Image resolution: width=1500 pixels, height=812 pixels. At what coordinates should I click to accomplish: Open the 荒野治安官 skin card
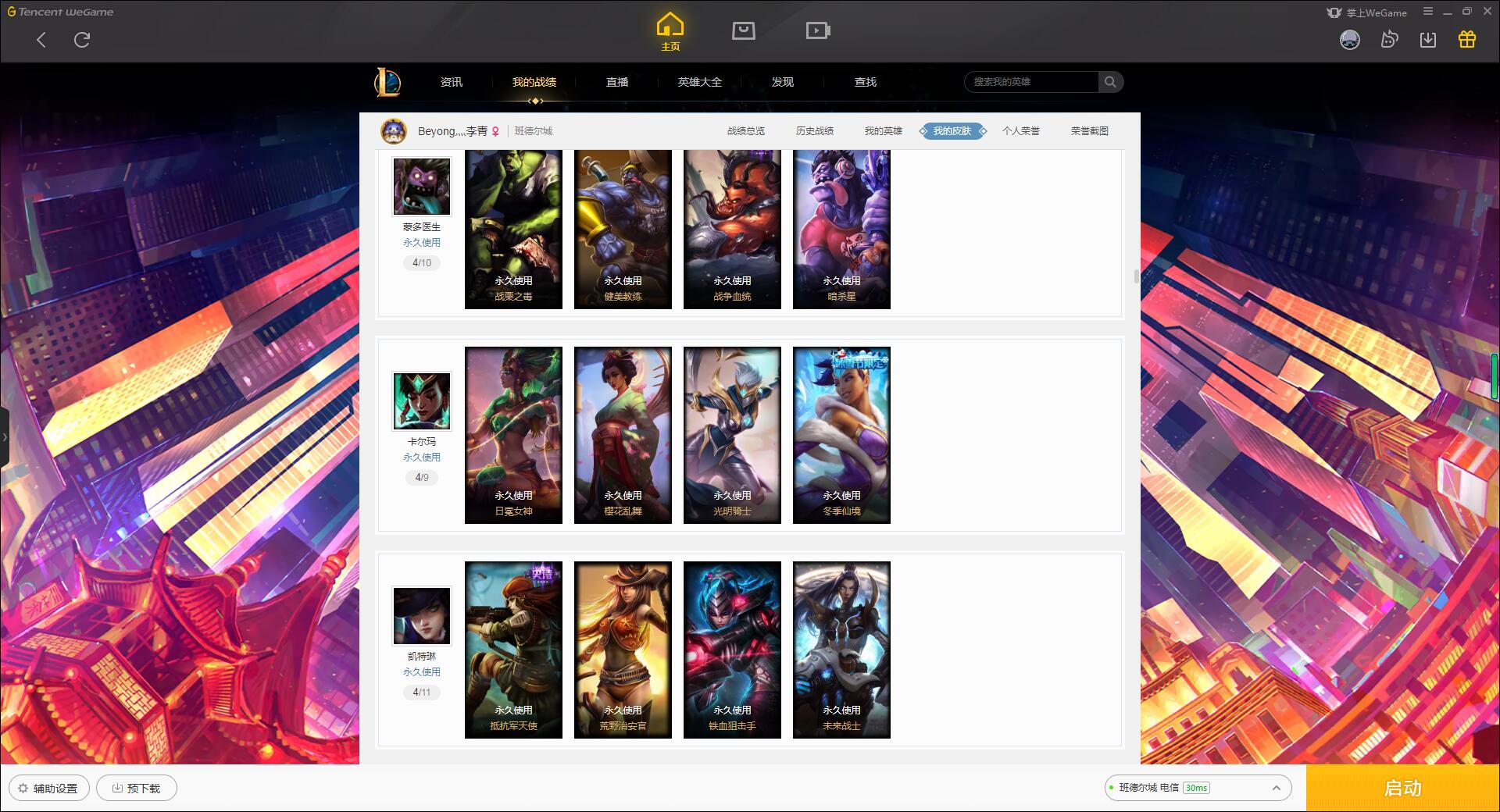click(x=623, y=650)
